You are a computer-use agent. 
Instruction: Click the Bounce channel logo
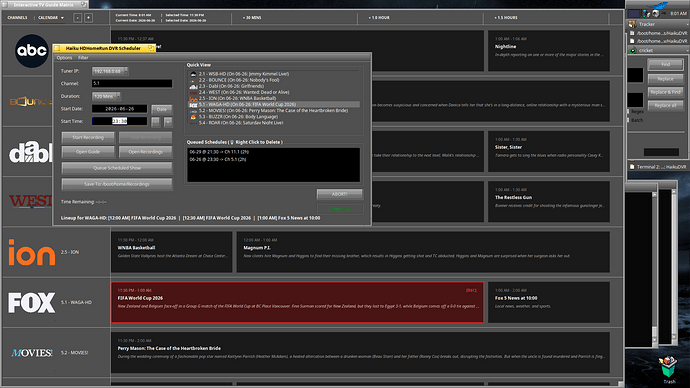(x=31, y=102)
